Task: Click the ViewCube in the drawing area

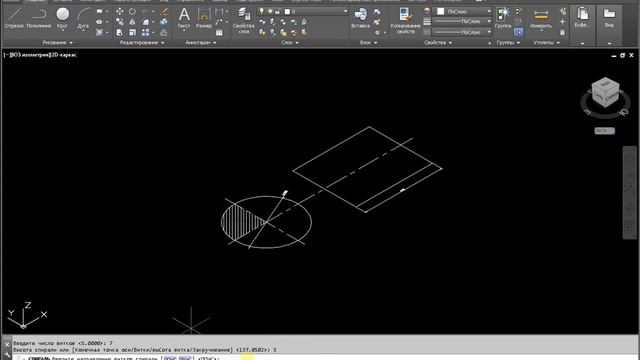Action: click(x=605, y=93)
